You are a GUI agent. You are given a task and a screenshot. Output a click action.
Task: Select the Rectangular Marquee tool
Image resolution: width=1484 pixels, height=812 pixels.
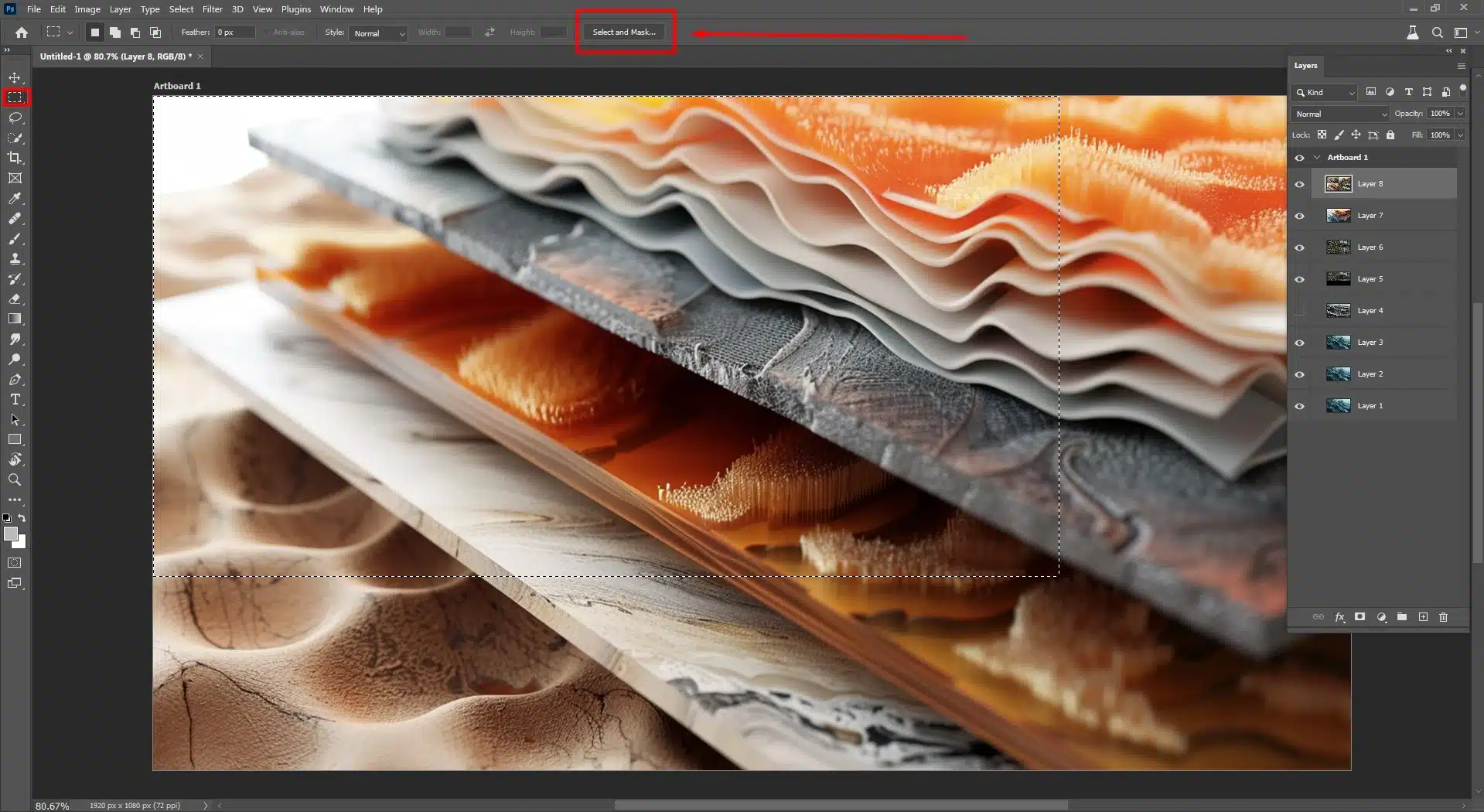(15, 97)
